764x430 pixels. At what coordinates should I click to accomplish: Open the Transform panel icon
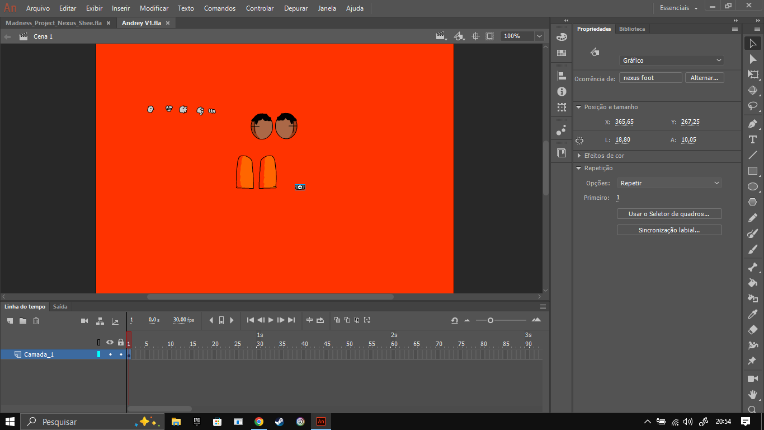pyautogui.click(x=561, y=107)
